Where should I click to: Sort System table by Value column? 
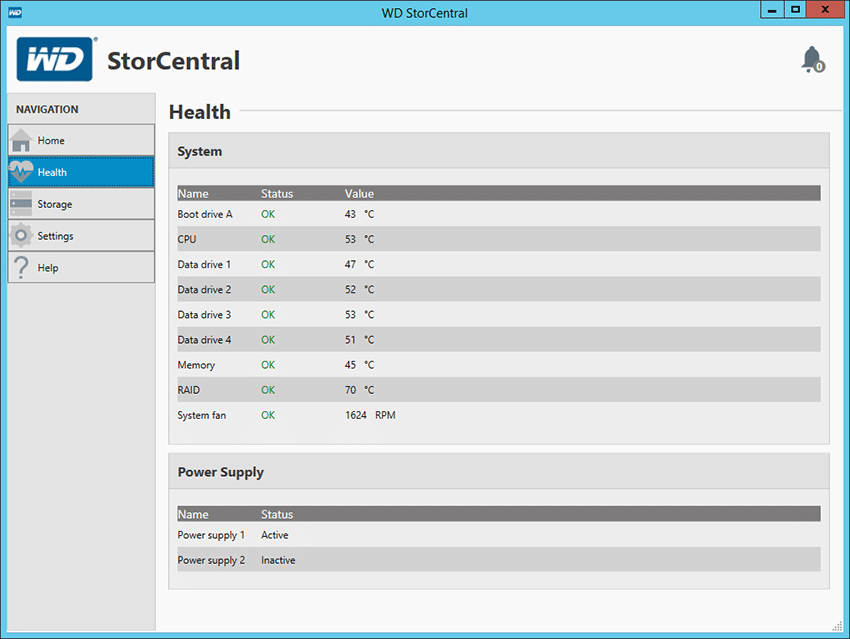359,193
